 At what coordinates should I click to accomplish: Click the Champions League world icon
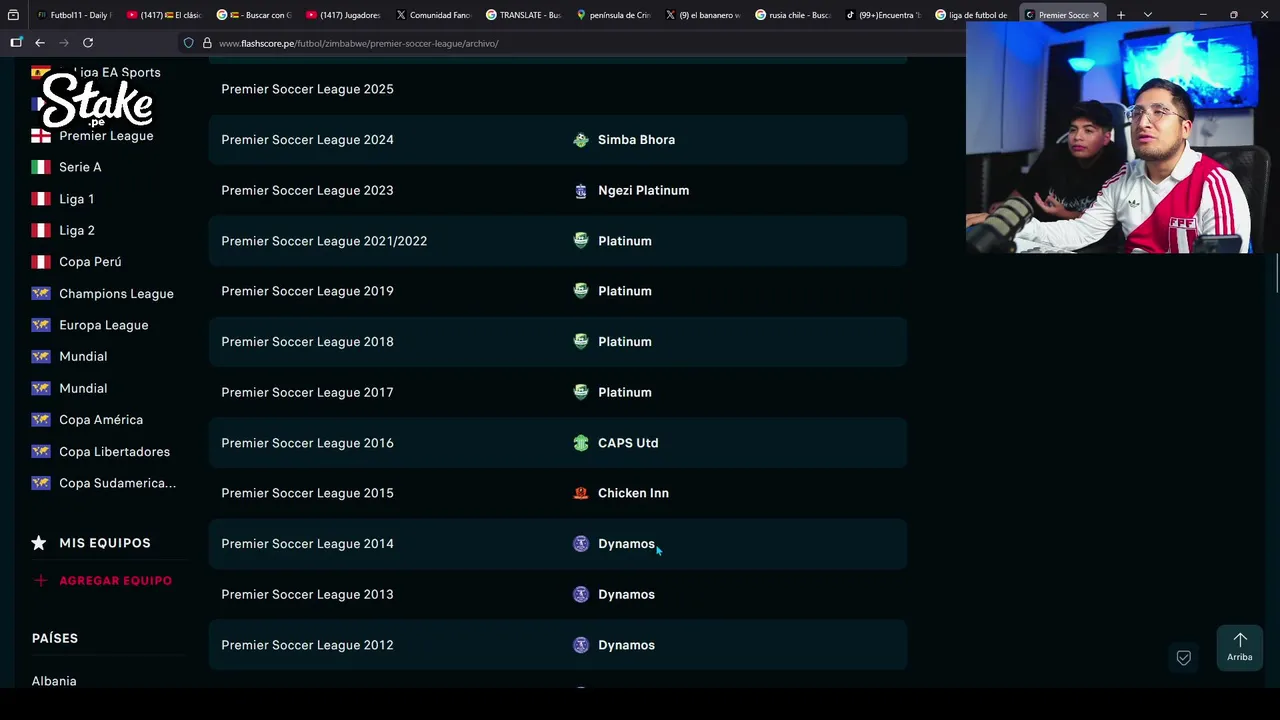41,294
